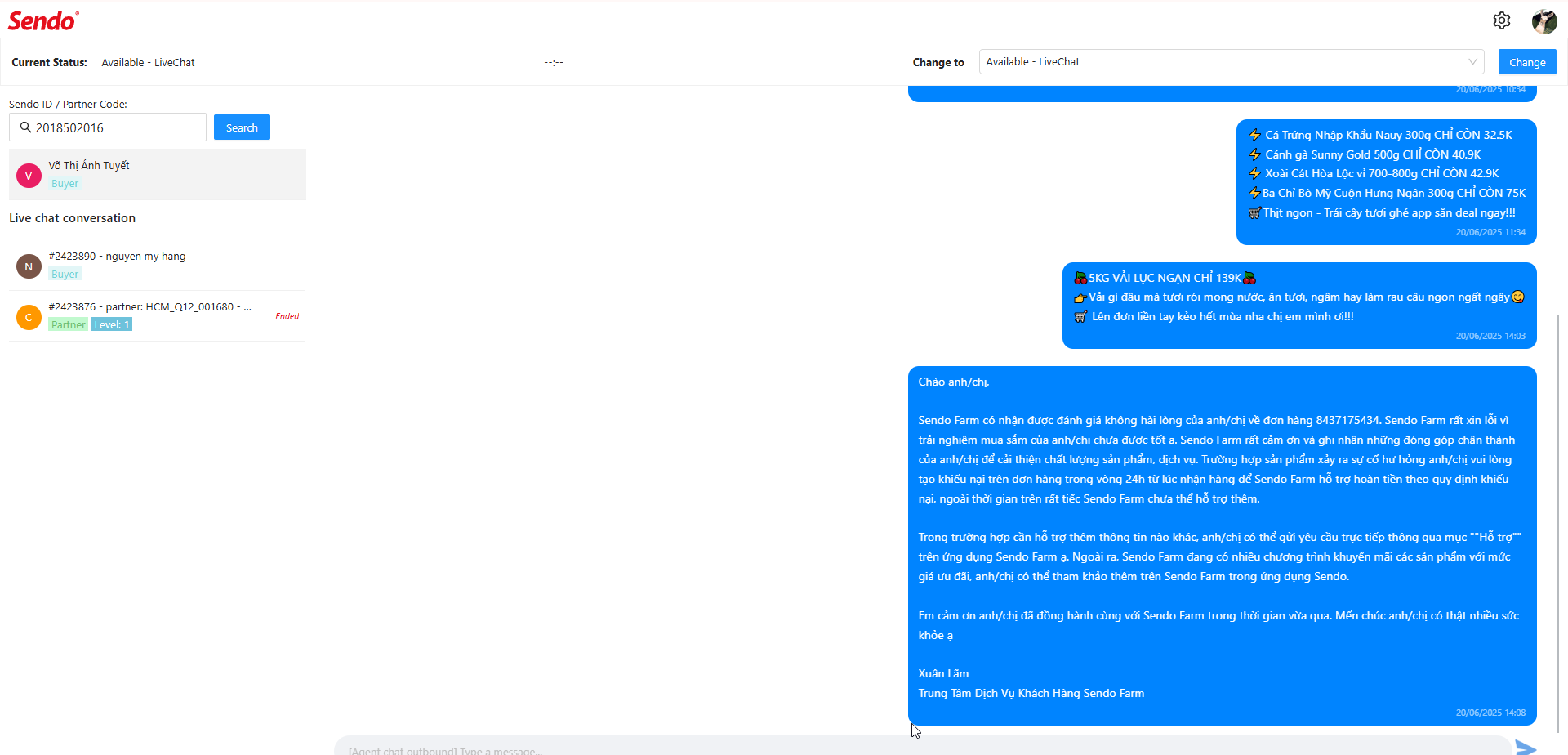
Task: Click the chat panel vertical scrollbar
Action: pyautogui.click(x=1558, y=523)
